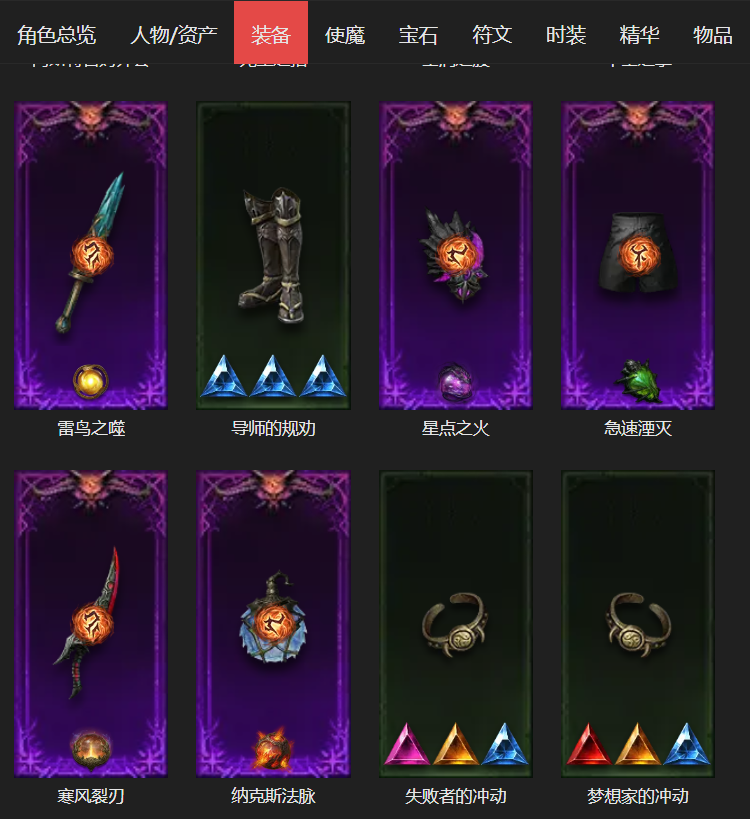Open the 精华 tab
The height and width of the screenshot is (819, 750).
click(639, 35)
